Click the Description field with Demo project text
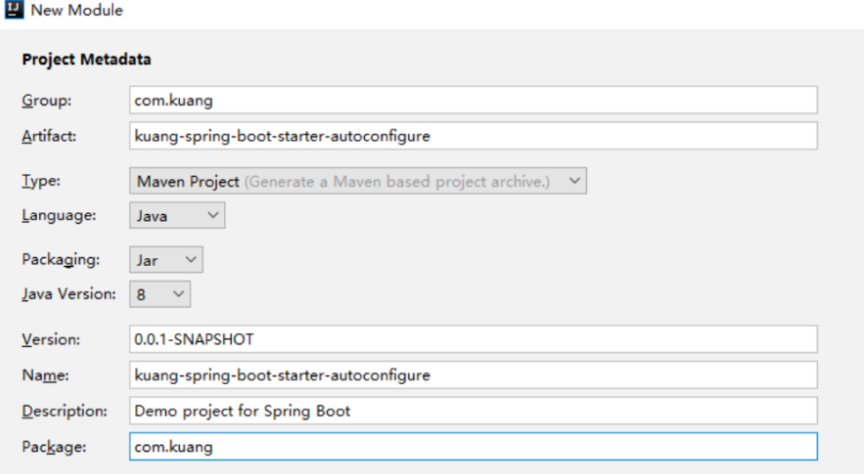Image resolution: width=864 pixels, height=474 pixels. coord(473,410)
